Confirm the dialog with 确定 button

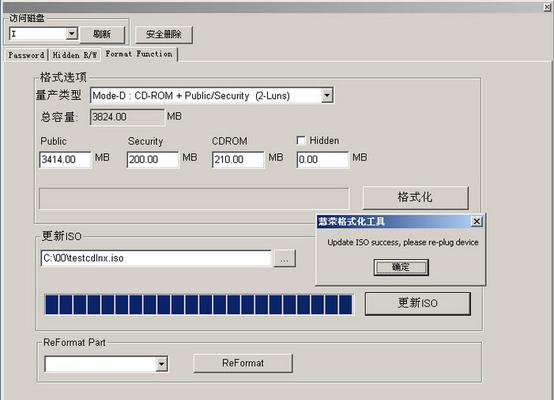coord(401,267)
